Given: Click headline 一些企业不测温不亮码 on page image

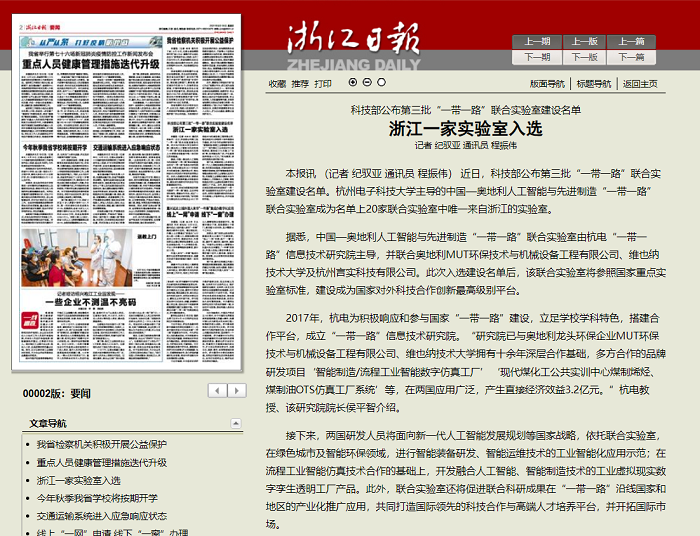Looking at the screenshot, I should (x=91, y=302).
